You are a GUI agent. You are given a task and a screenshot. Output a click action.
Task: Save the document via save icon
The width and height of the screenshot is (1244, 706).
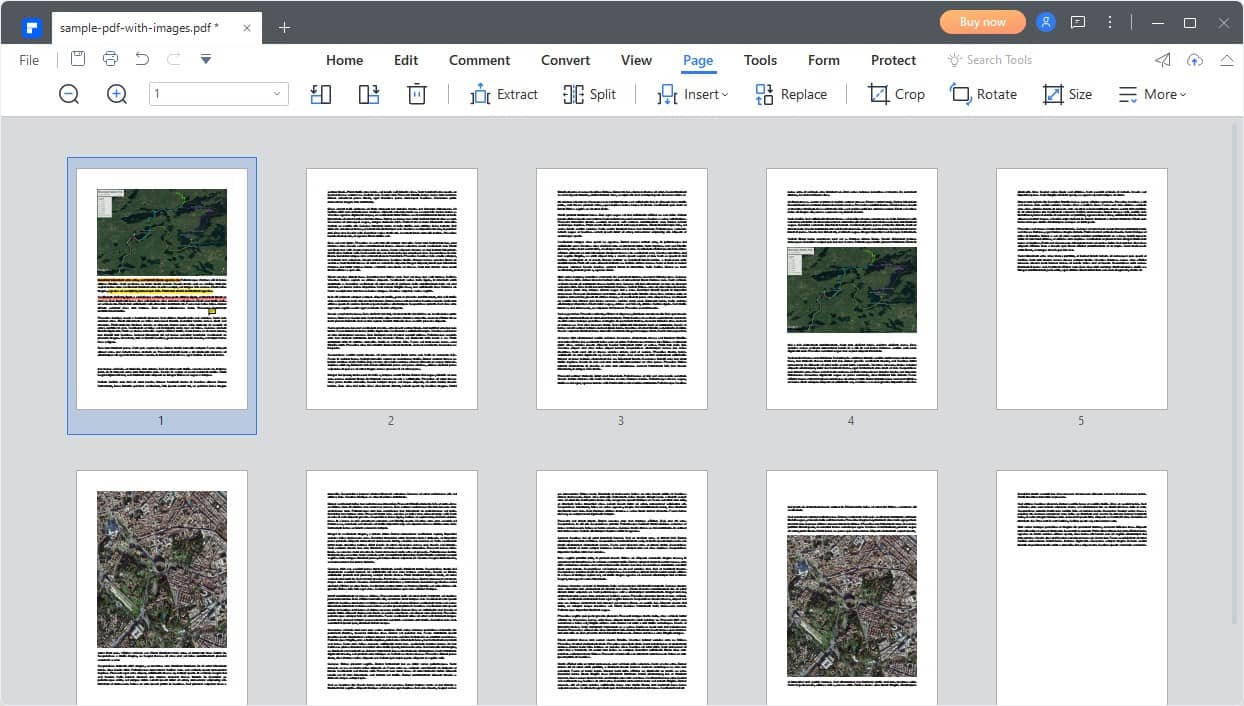point(78,59)
